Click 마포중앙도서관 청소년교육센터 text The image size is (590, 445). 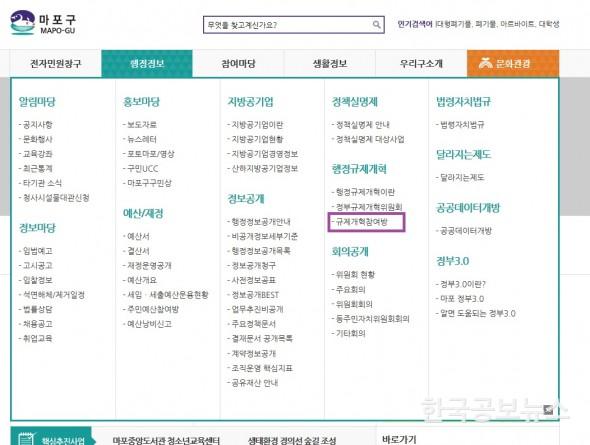pyautogui.click(x=166, y=440)
